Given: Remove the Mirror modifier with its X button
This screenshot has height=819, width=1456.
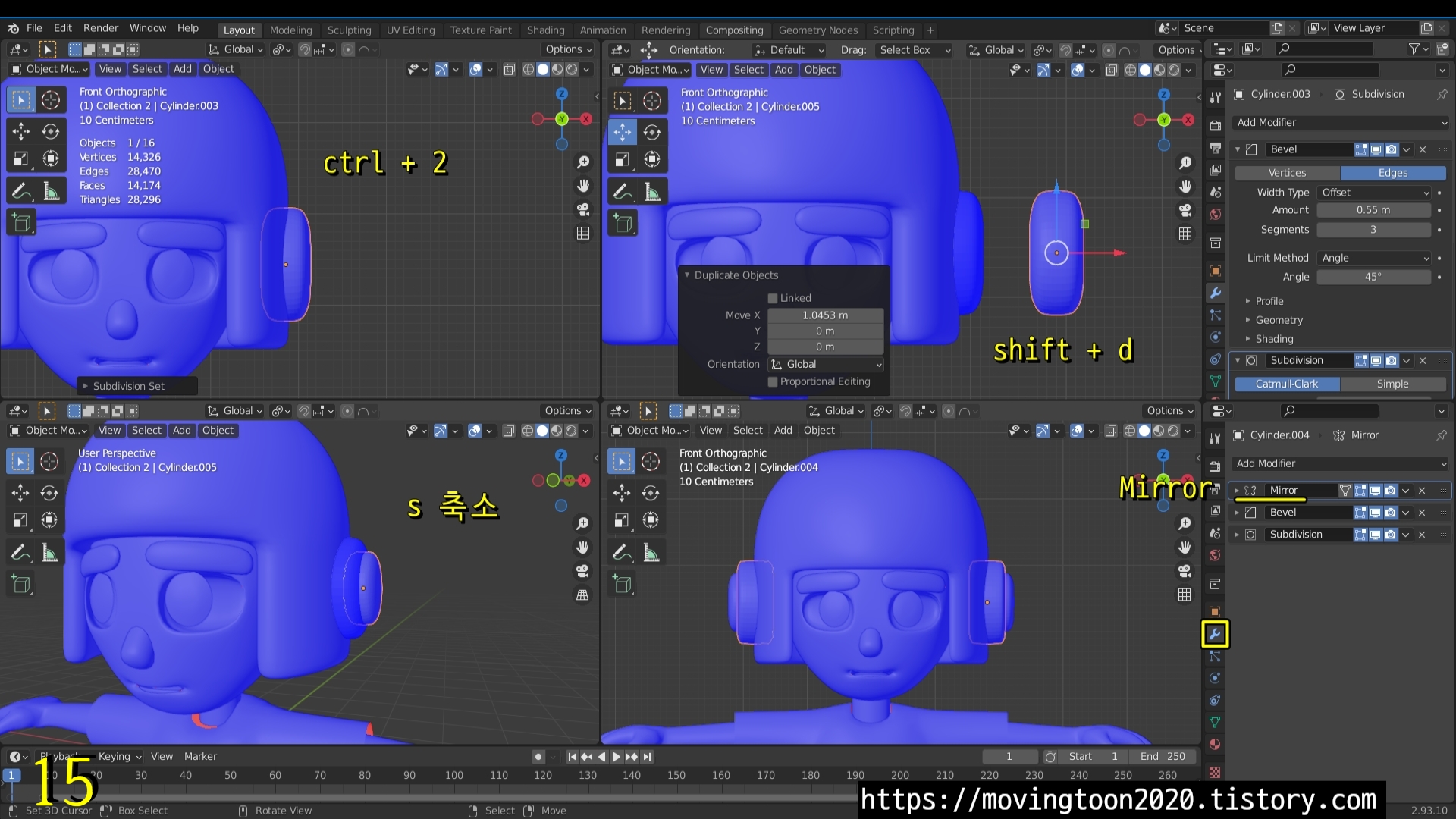Looking at the screenshot, I should click(1422, 491).
